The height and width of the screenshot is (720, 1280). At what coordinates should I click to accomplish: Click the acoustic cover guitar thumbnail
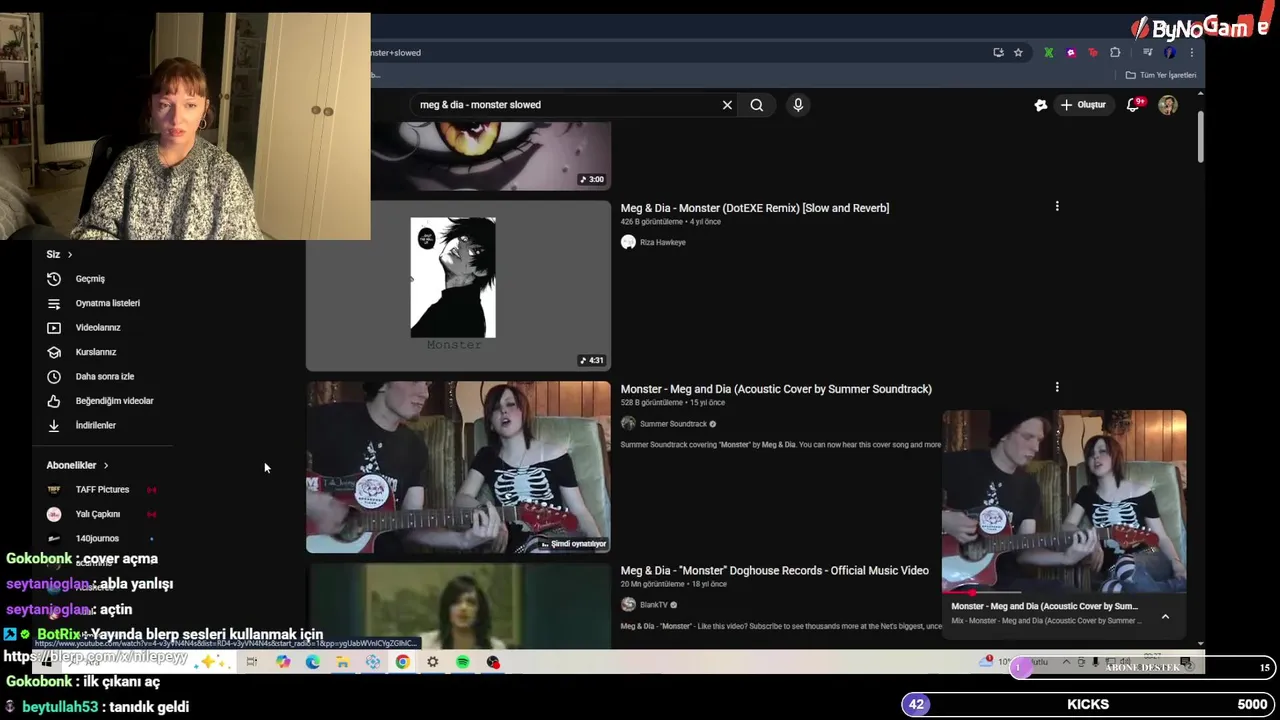pyautogui.click(x=458, y=467)
